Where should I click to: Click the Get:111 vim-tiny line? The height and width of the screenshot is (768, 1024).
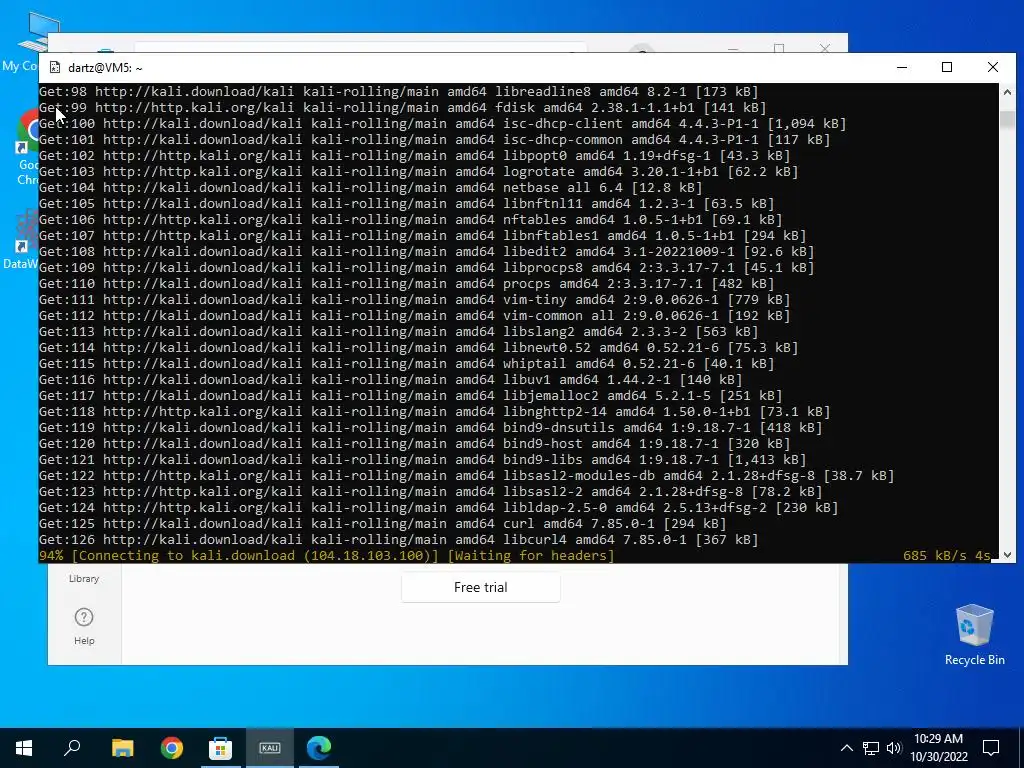[x=415, y=300]
